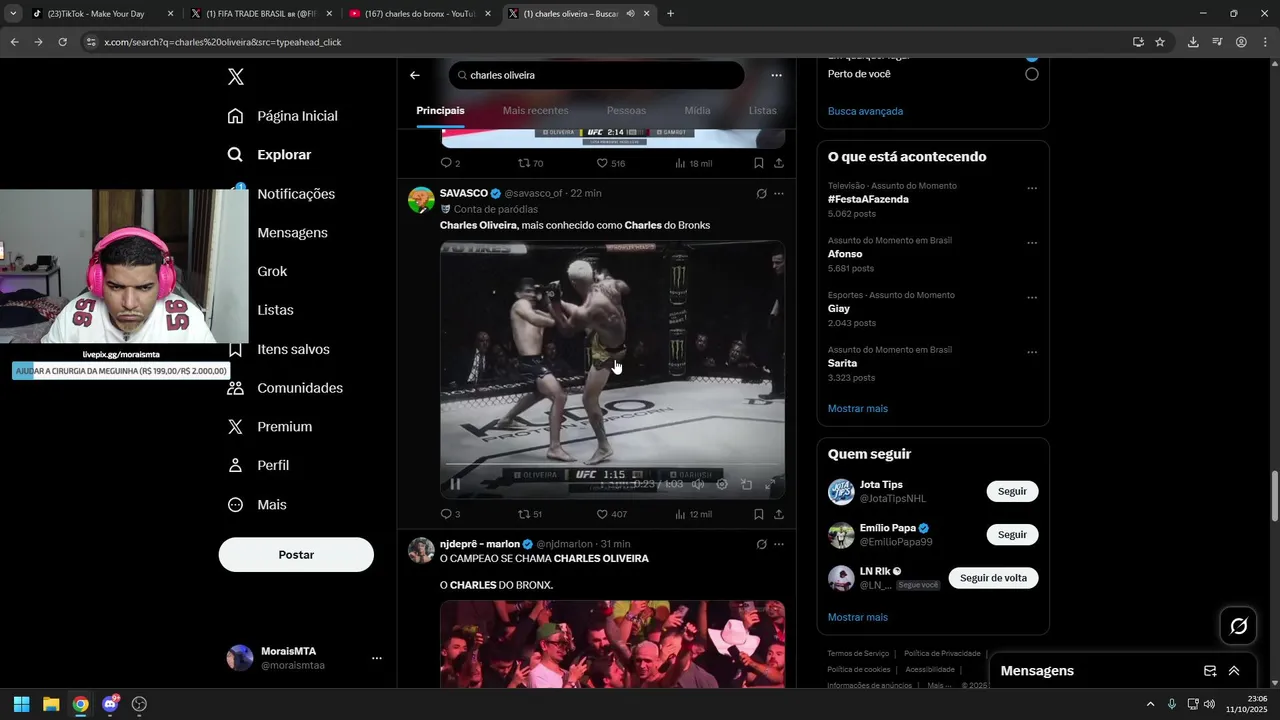Click the back arrow beside search box
Image resolution: width=1280 pixels, height=720 pixels.
tap(415, 75)
